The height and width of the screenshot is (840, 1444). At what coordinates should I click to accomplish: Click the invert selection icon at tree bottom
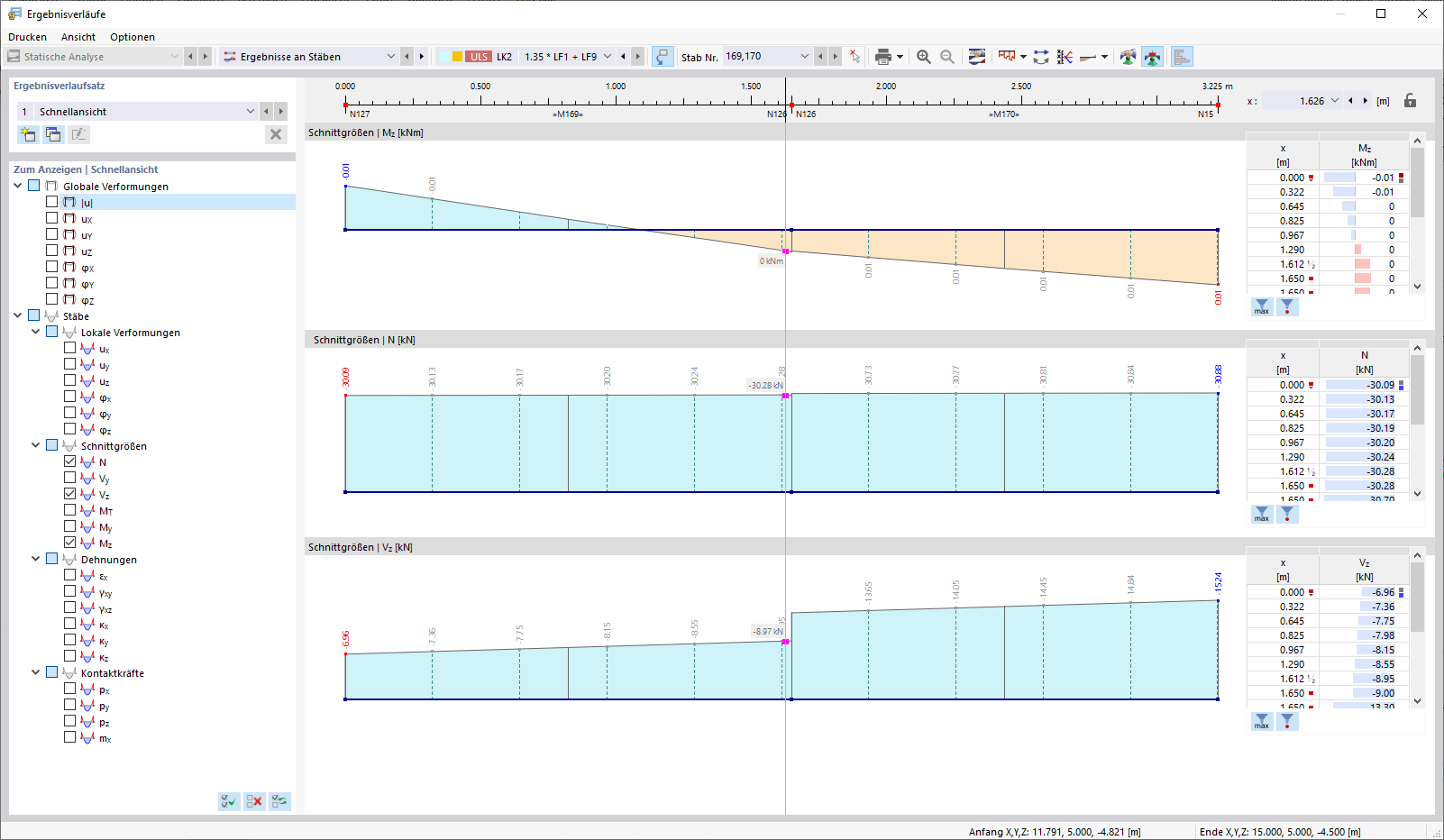click(x=279, y=801)
